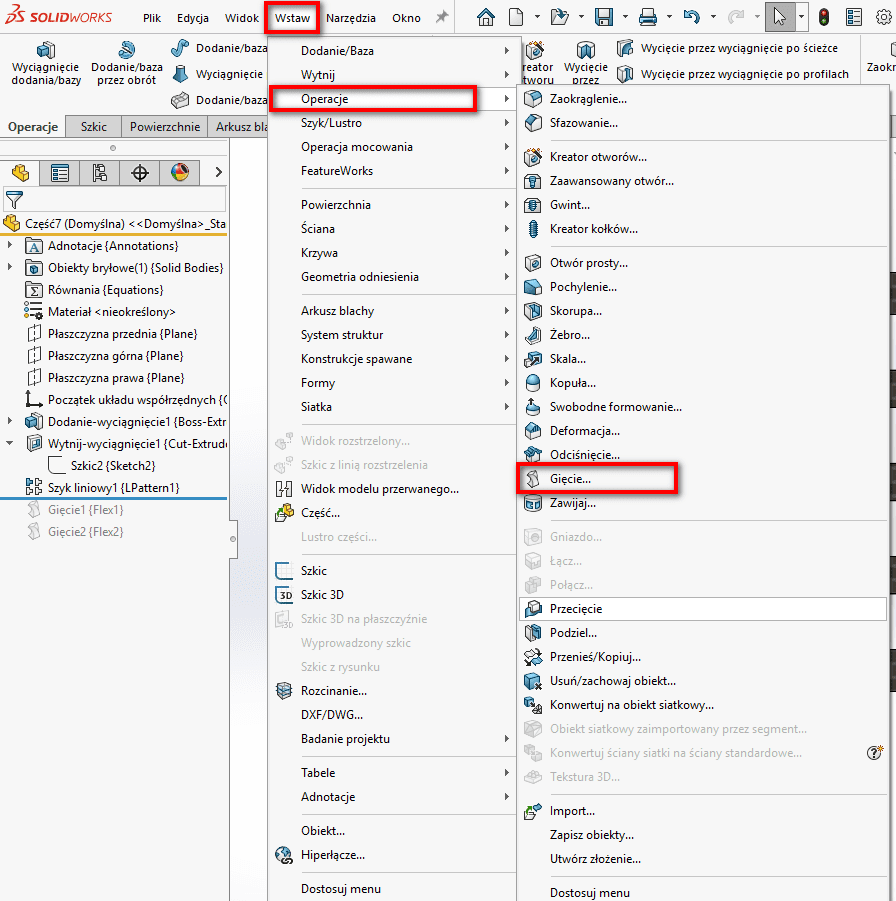
Task: Open the Narzędzia menu
Action: click(x=351, y=18)
